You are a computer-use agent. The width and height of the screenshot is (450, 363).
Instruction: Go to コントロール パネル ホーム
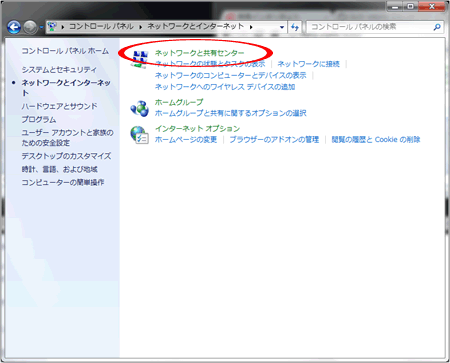(65, 51)
